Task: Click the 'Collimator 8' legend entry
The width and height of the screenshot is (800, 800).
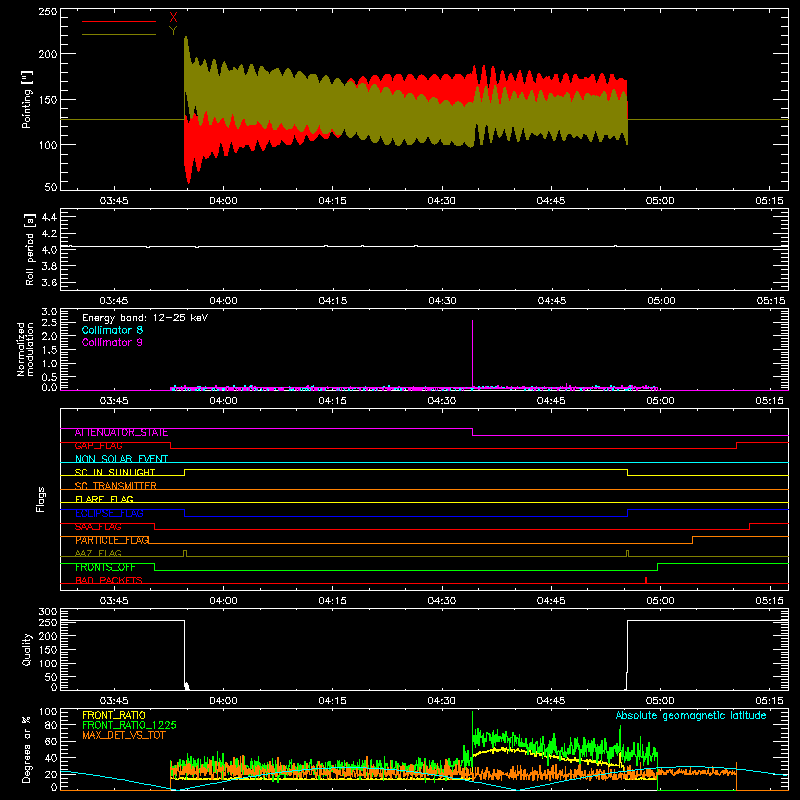Action: 112,330
